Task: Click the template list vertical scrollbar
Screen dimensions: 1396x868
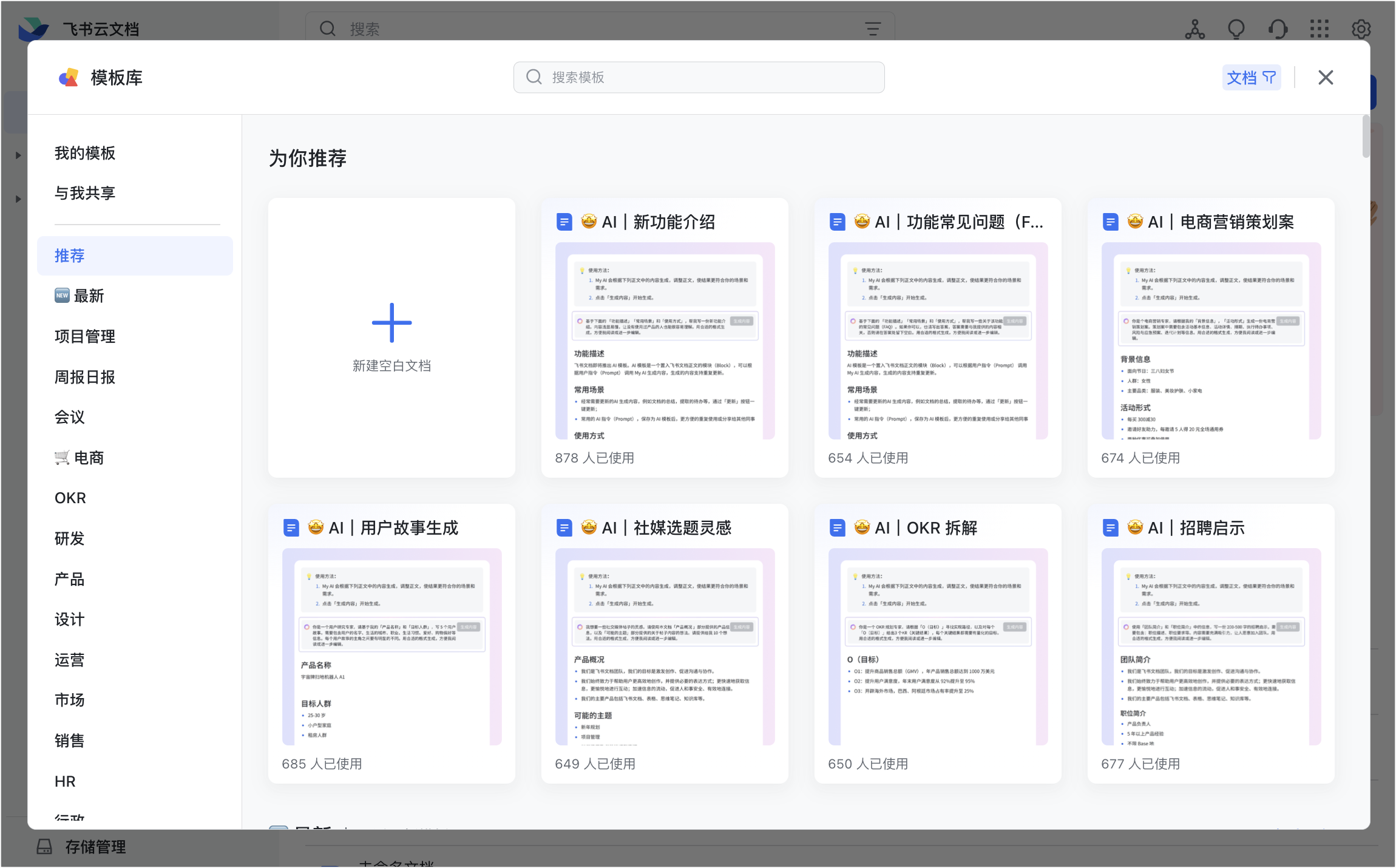Action: (x=1366, y=137)
